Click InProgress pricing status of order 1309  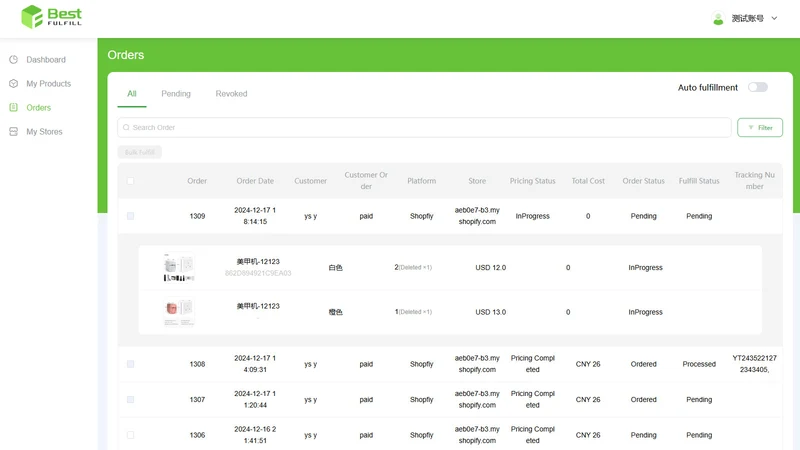533,216
